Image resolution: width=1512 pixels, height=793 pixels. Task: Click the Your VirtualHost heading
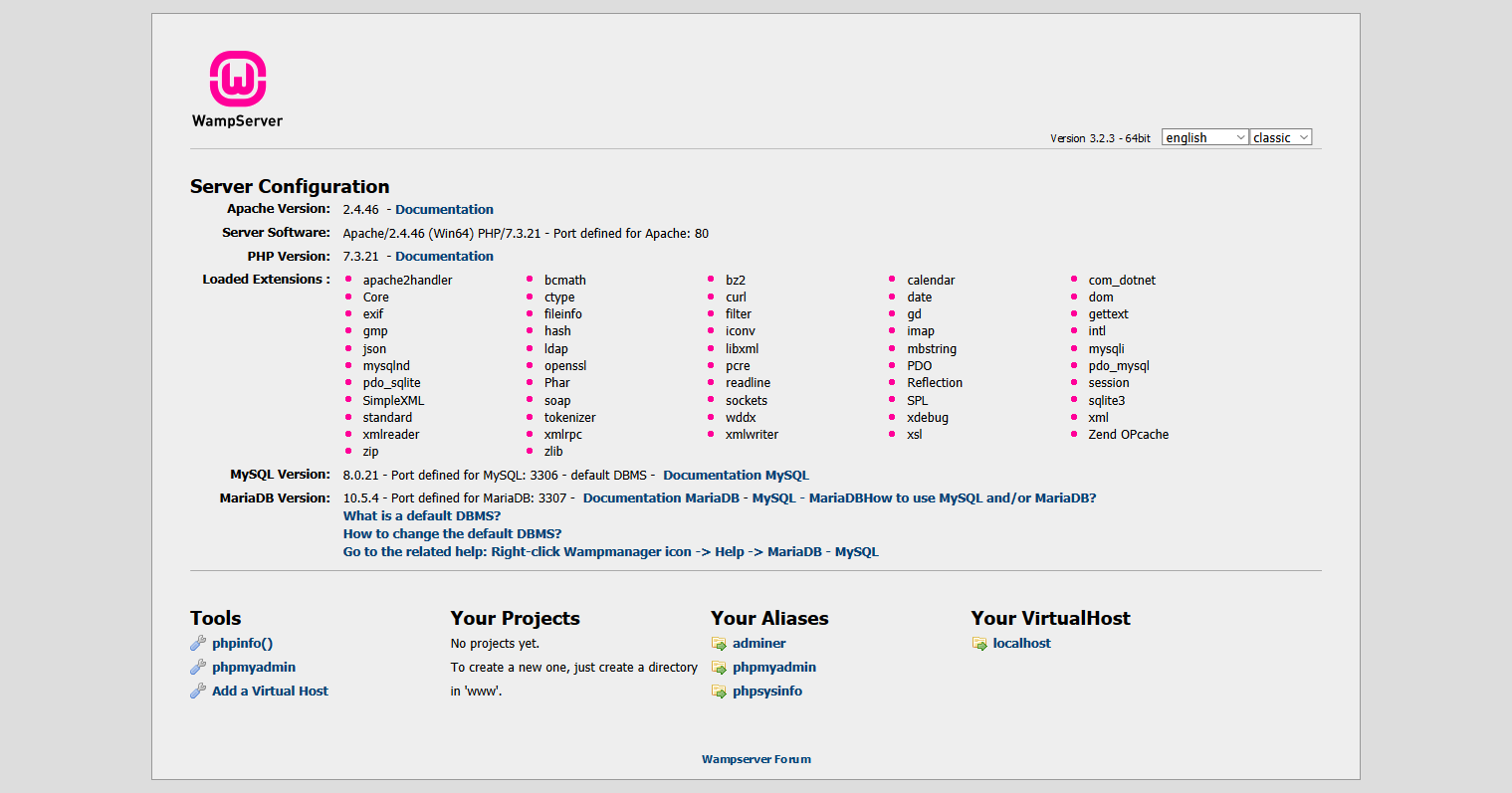(1051, 618)
